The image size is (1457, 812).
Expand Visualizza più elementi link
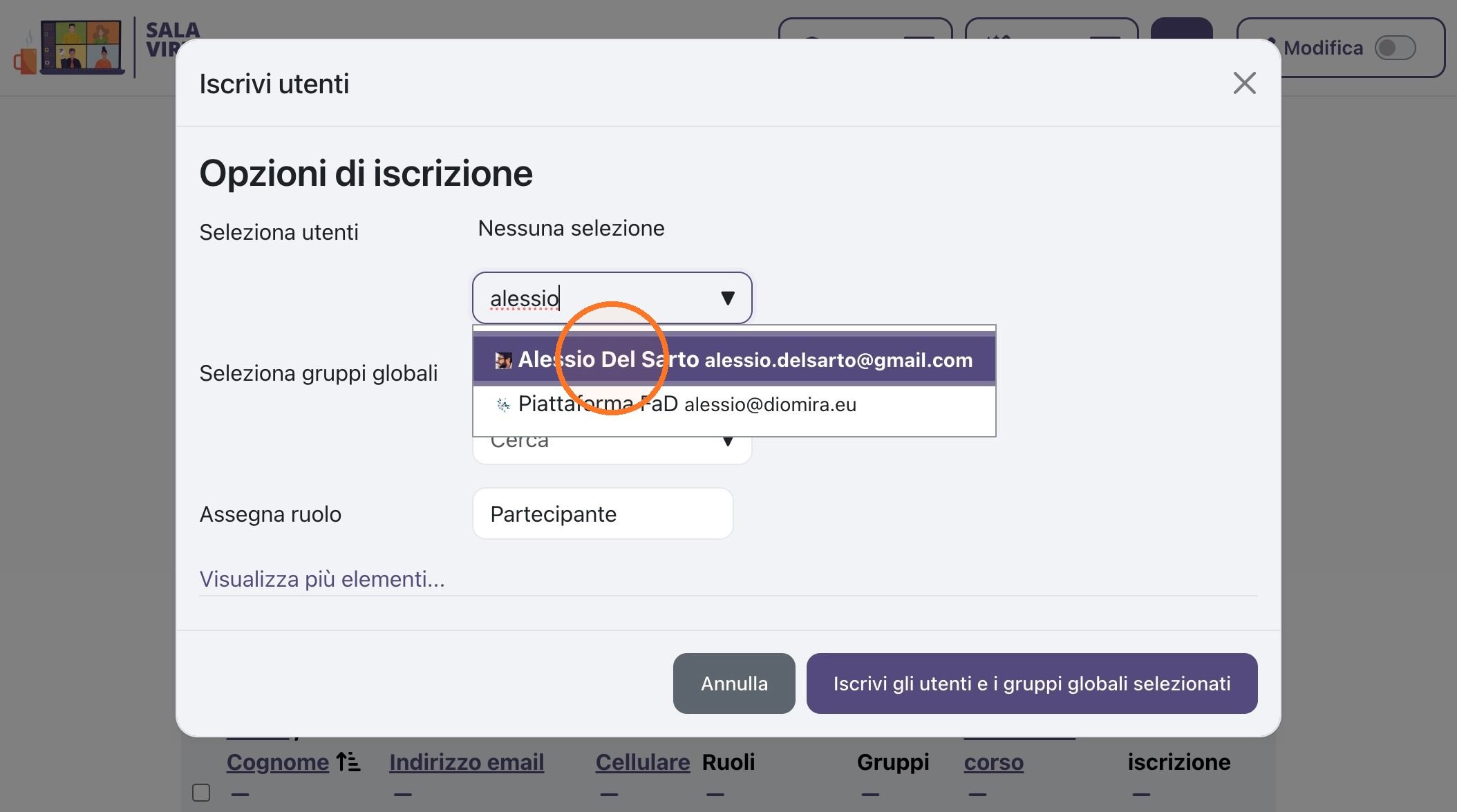click(322, 579)
